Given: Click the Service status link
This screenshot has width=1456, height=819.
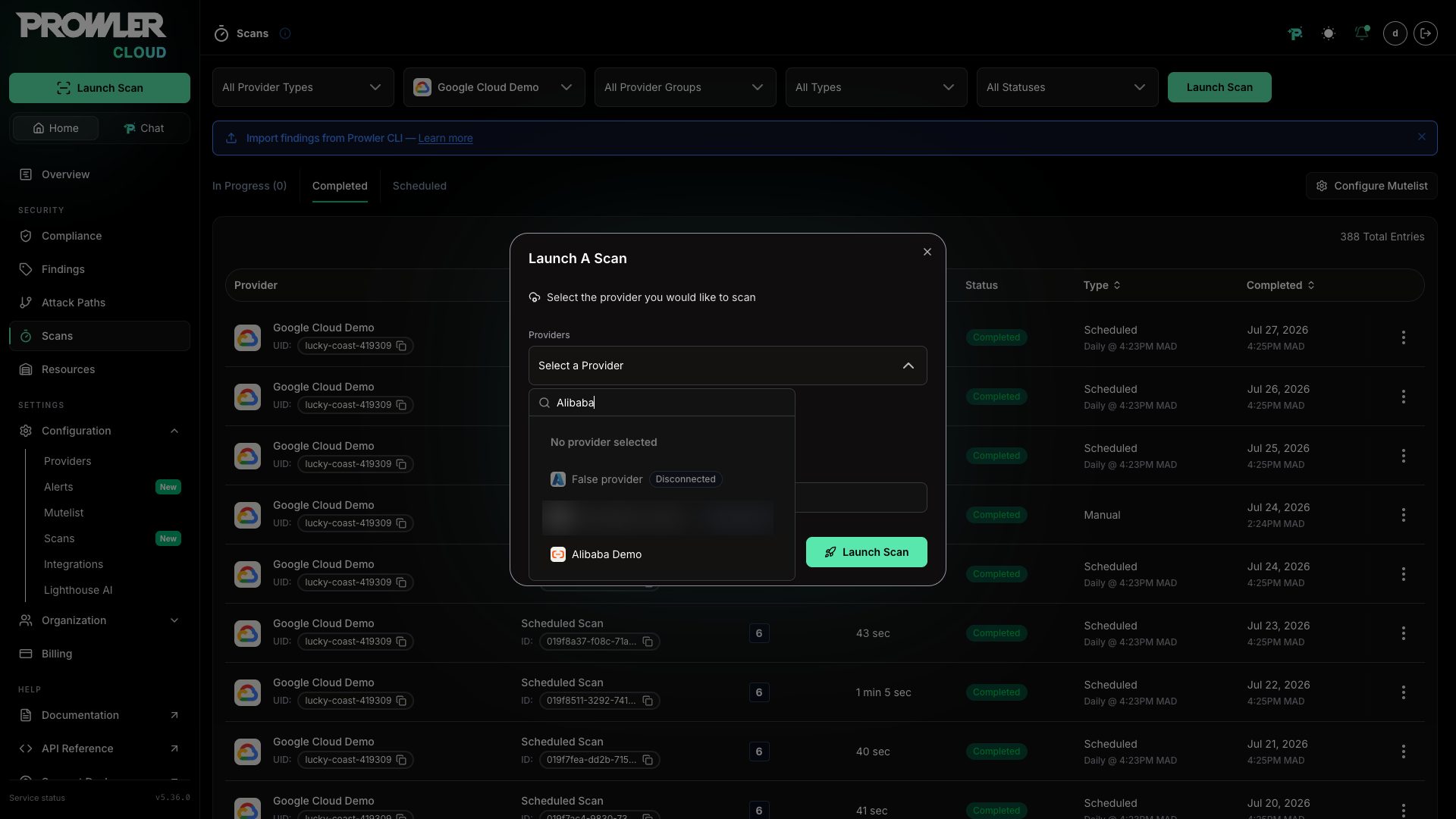Looking at the screenshot, I should tap(37, 798).
